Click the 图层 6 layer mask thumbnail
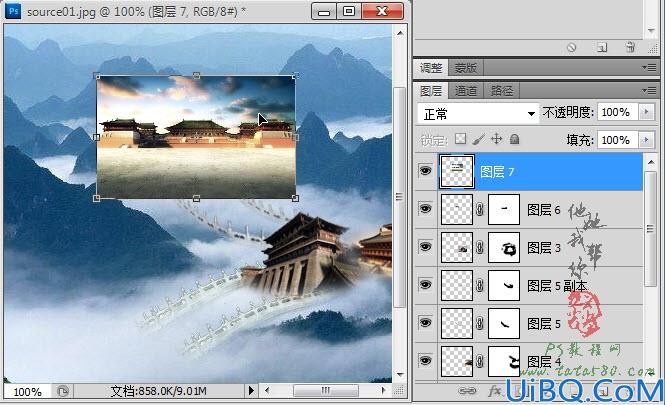This screenshot has width=665, height=405. click(x=504, y=209)
